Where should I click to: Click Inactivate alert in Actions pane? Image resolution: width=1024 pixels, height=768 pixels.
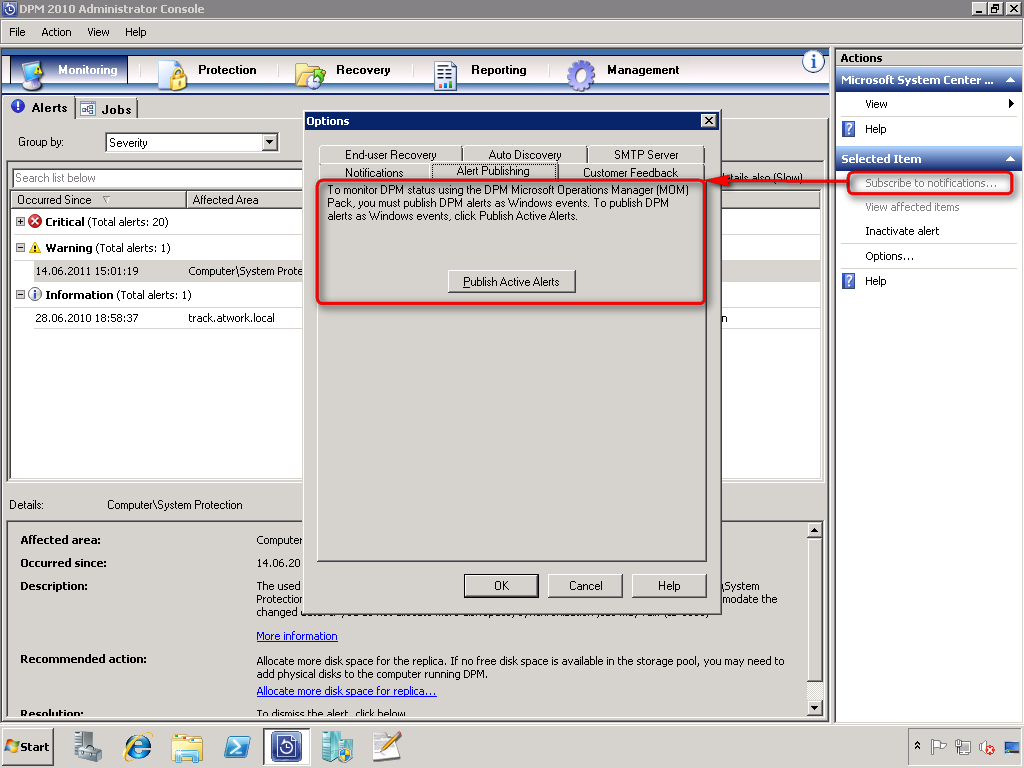coord(902,231)
